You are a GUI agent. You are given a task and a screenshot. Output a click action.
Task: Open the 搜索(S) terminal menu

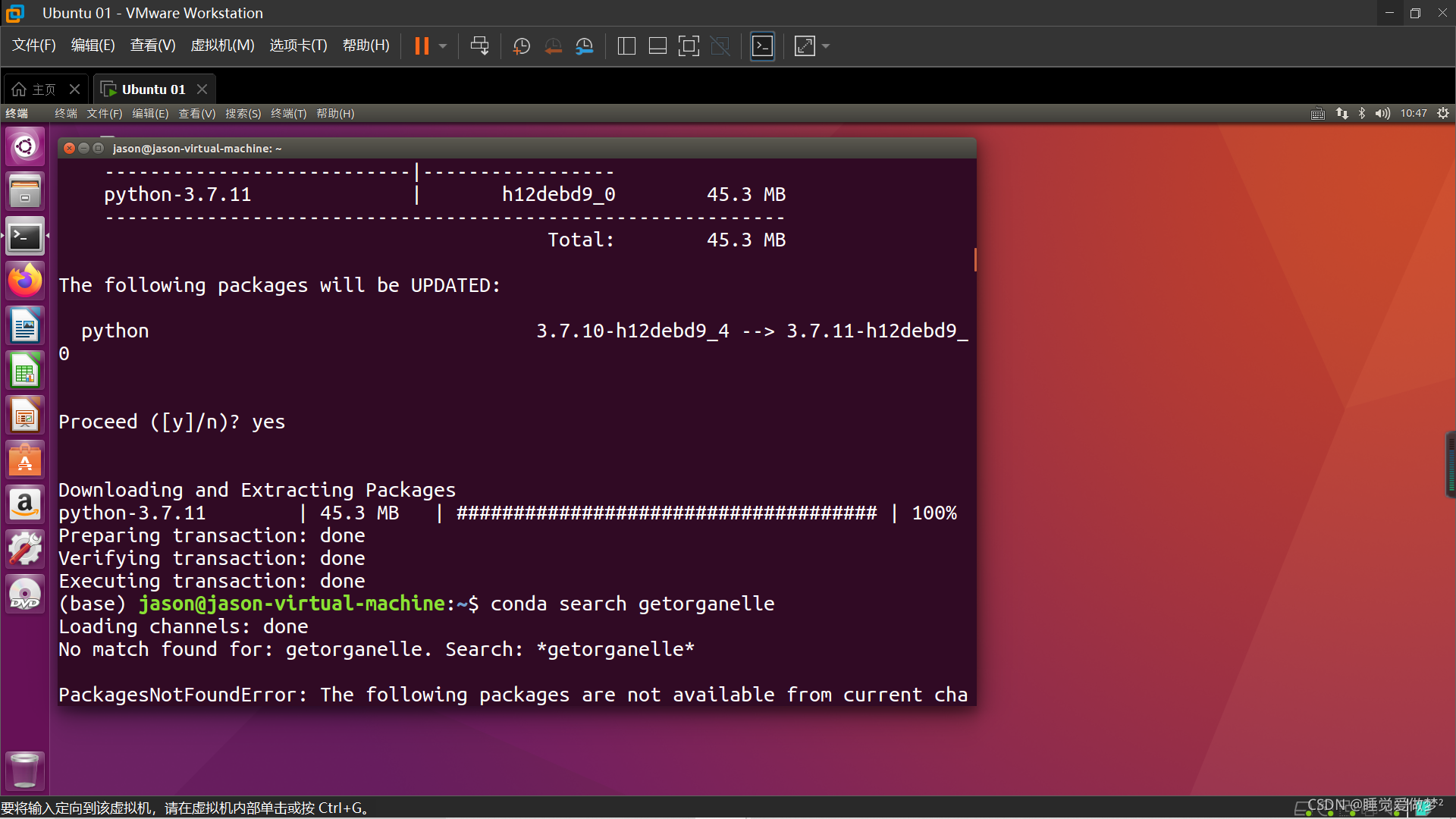tap(243, 114)
